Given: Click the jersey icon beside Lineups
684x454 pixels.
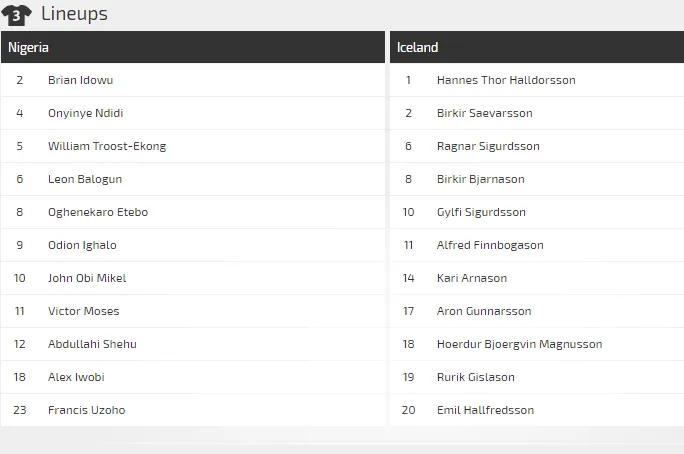Looking at the screenshot, I should [16, 14].
